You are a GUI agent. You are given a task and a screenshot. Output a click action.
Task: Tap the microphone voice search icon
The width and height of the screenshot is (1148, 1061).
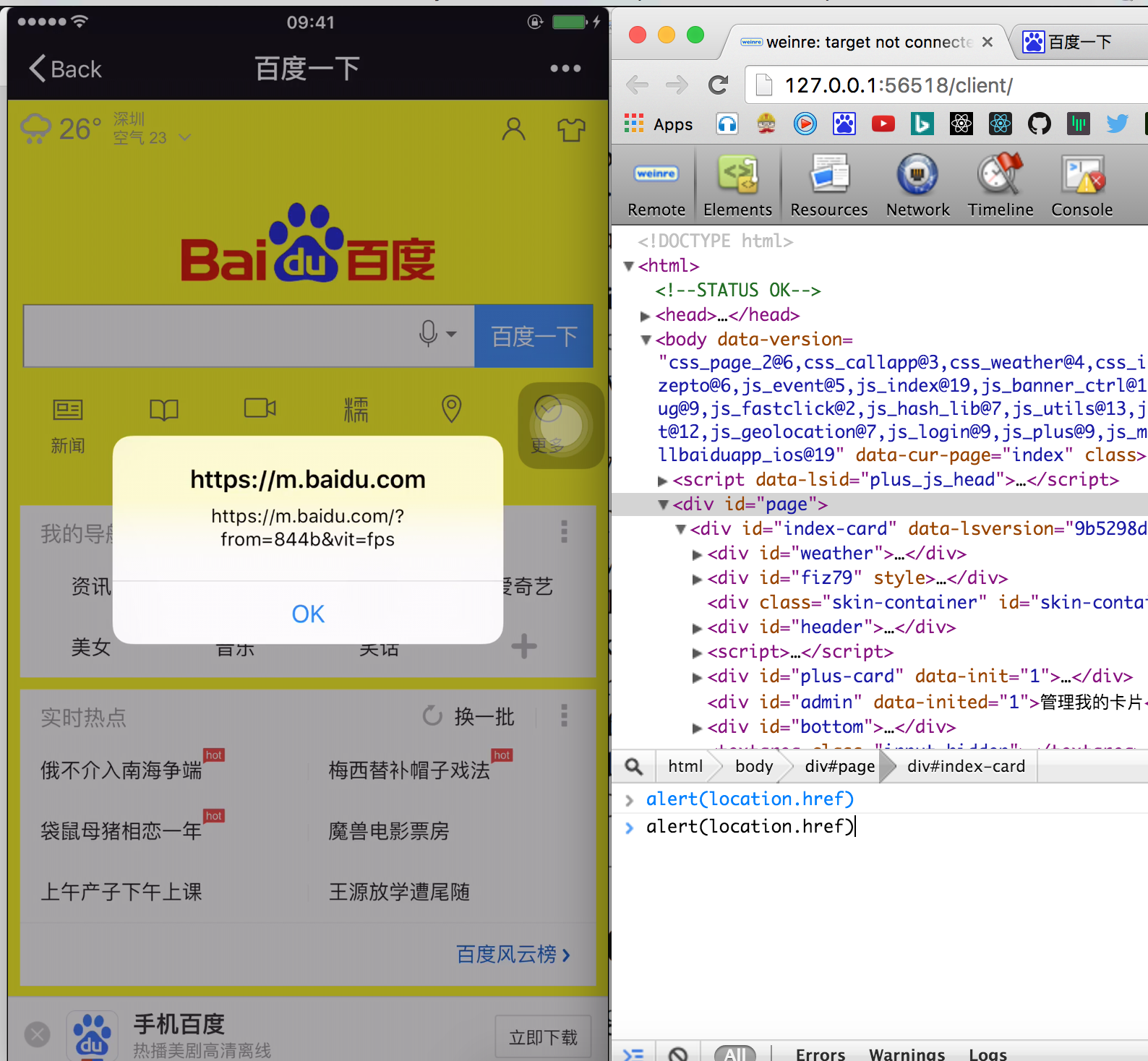(429, 334)
